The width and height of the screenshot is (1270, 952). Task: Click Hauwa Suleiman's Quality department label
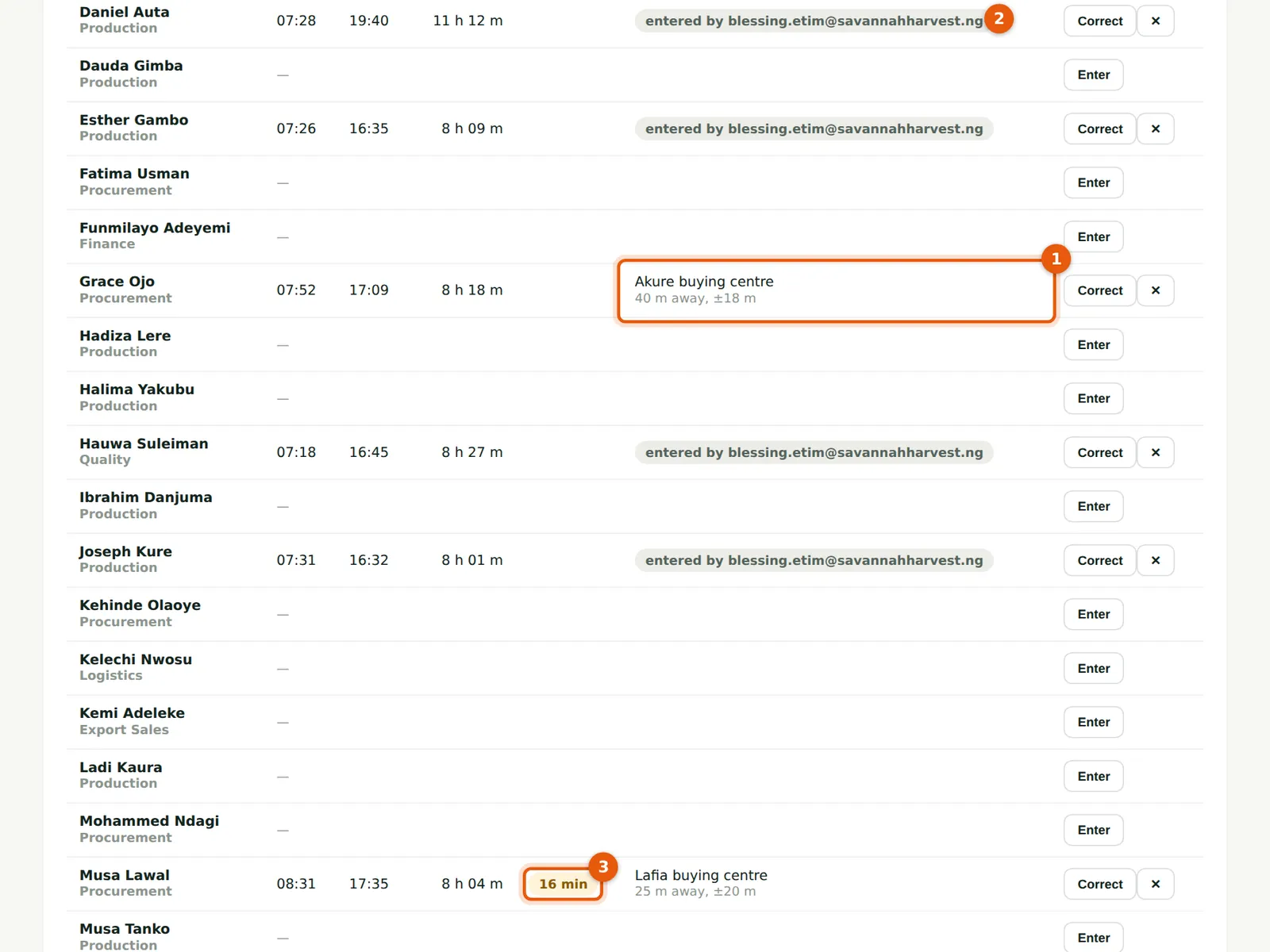[x=105, y=460]
